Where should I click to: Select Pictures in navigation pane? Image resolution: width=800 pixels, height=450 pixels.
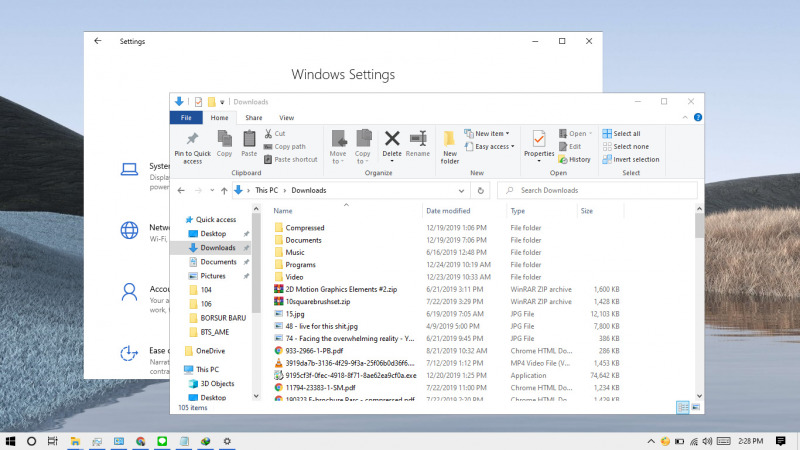point(213,276)
